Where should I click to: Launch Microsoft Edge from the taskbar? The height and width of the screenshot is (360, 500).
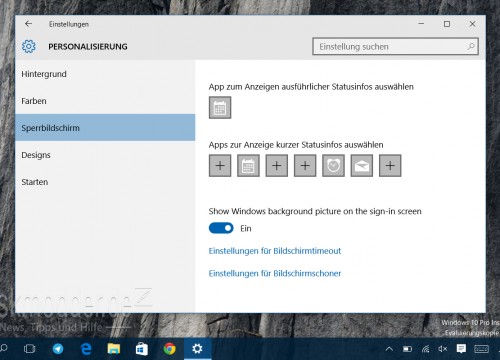[86, 349]
